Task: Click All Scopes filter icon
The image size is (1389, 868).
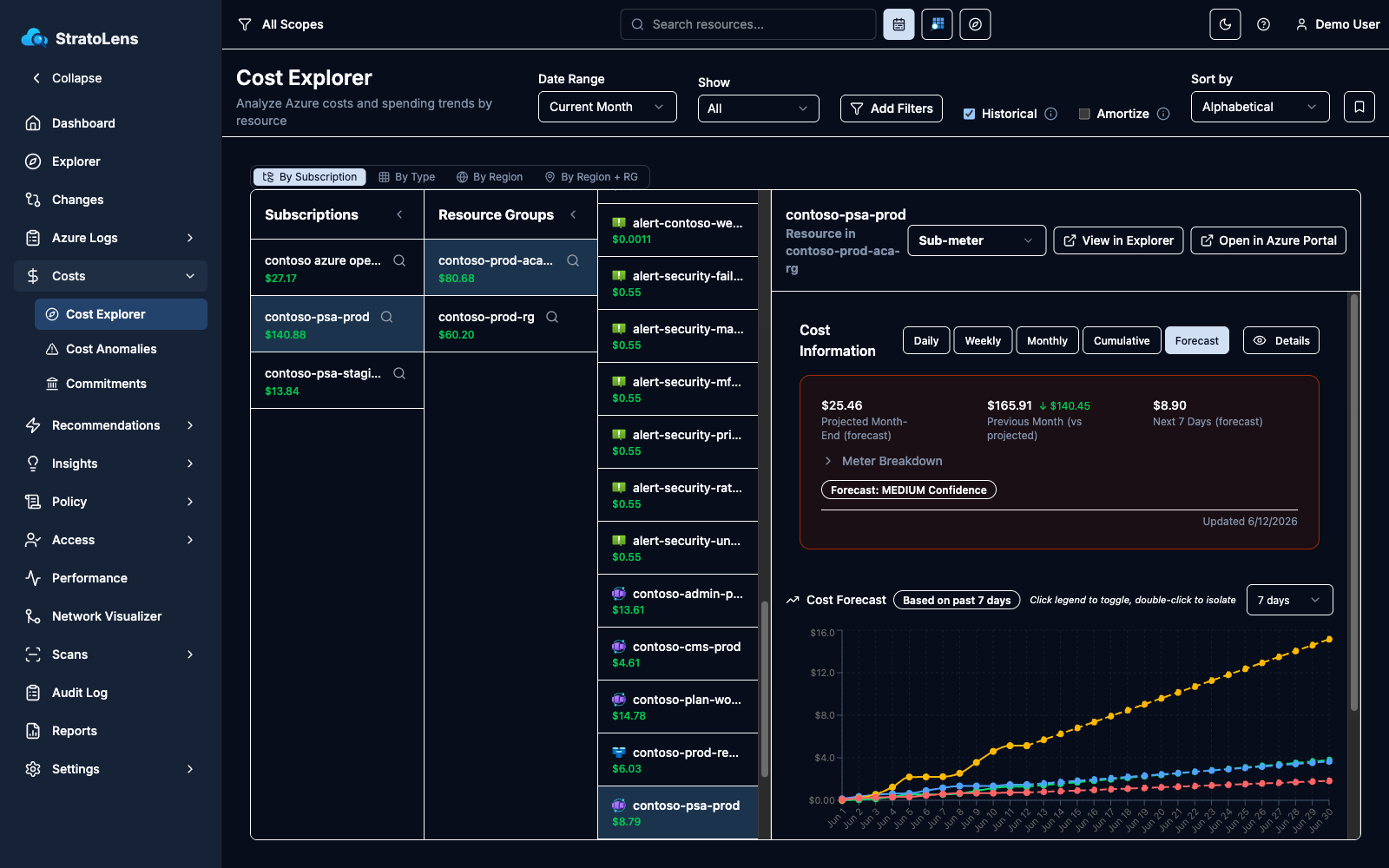Action: [x=245, y=24]
